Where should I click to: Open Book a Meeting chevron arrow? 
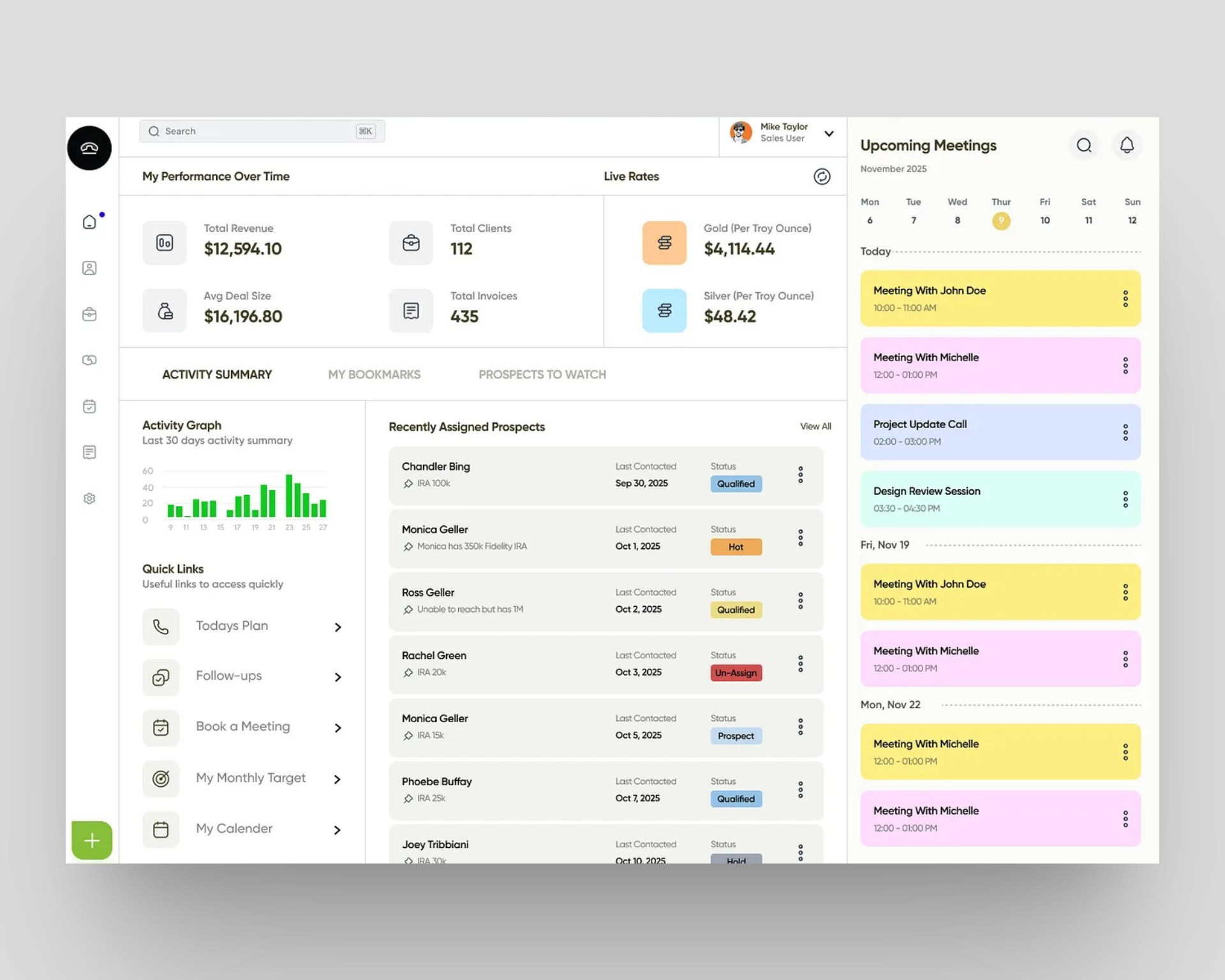(x=338, y=728)
